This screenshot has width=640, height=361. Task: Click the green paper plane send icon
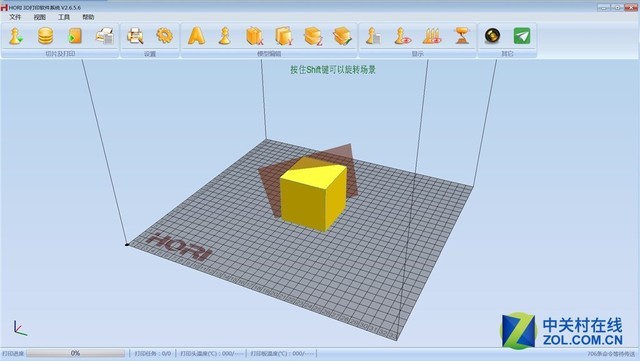[522, 36]
